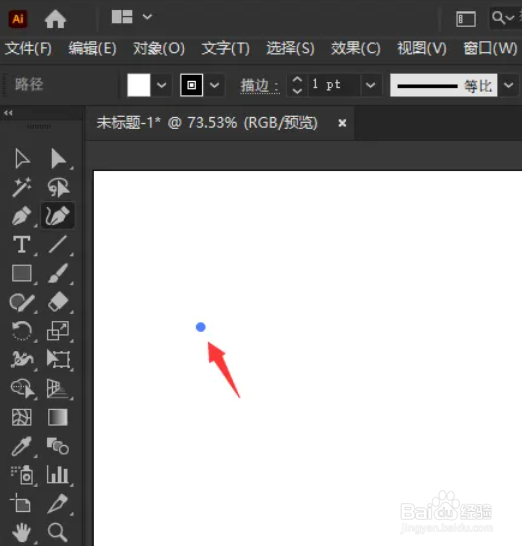
Task: Select the Blend tool
Action: pyautogui.click(x=58, y=446)
